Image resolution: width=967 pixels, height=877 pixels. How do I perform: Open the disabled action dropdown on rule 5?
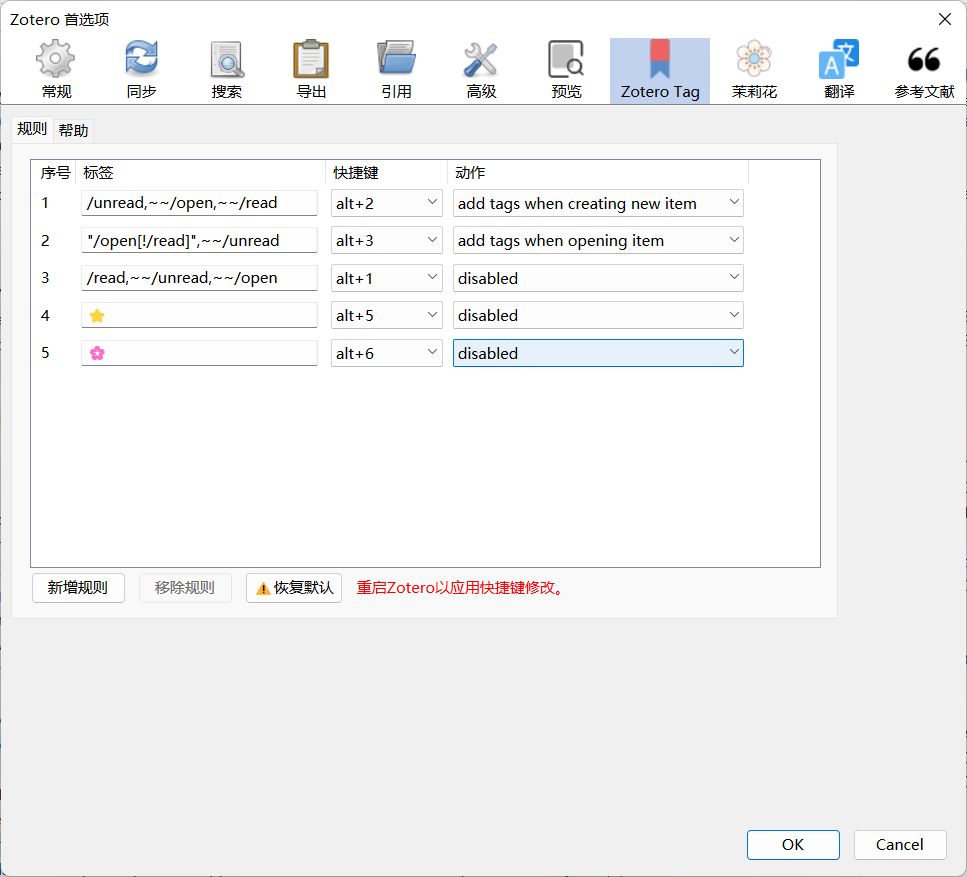tap(597, 353)
